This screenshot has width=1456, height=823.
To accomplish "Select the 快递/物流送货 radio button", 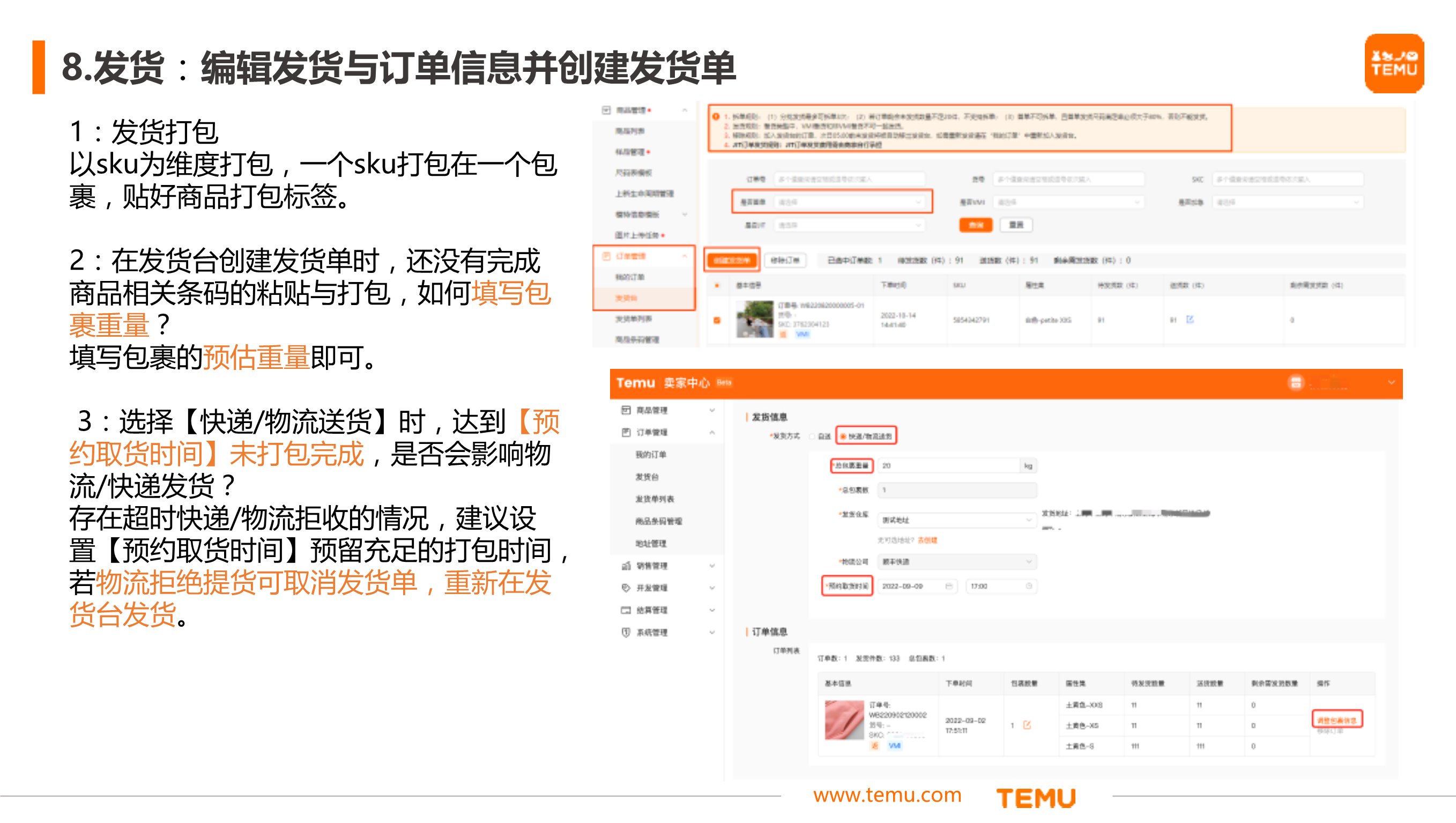I will [843, 436].
